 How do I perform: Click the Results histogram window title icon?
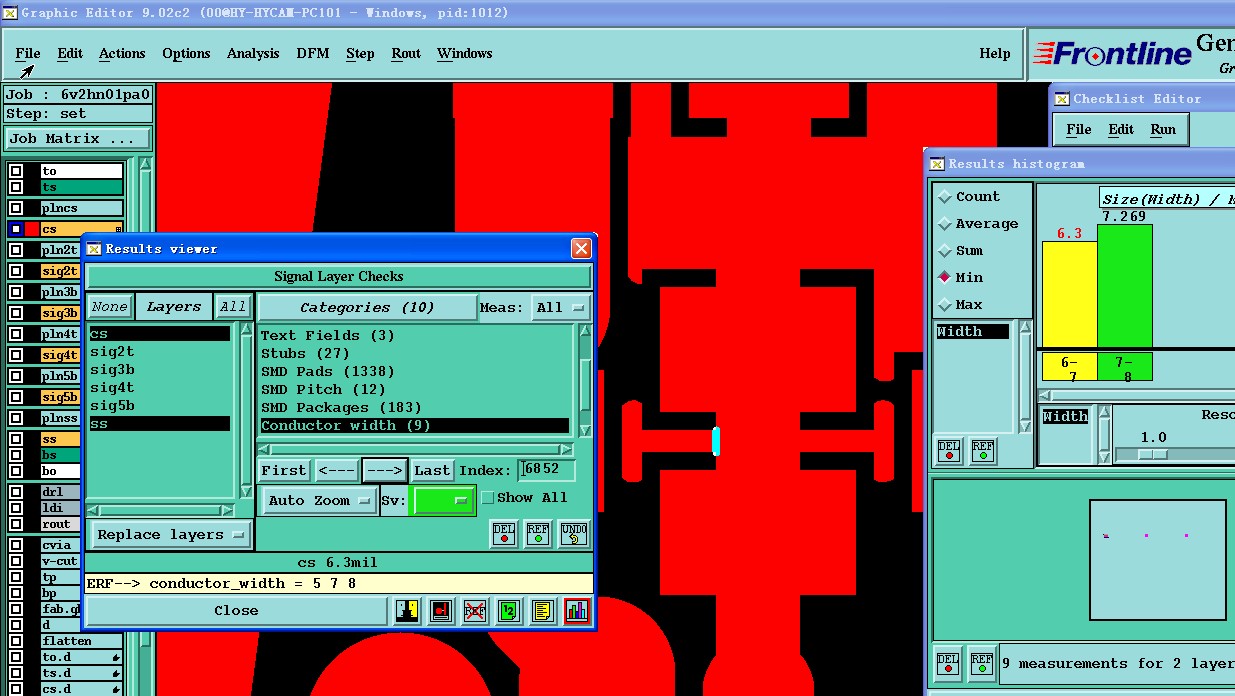[937, 164]
